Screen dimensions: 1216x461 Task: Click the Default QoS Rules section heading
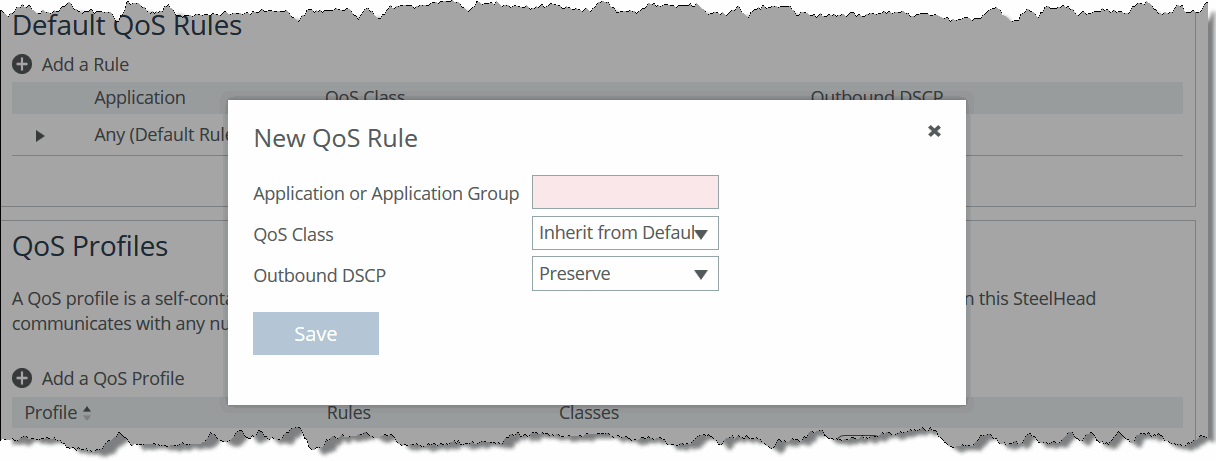point(127,25)
